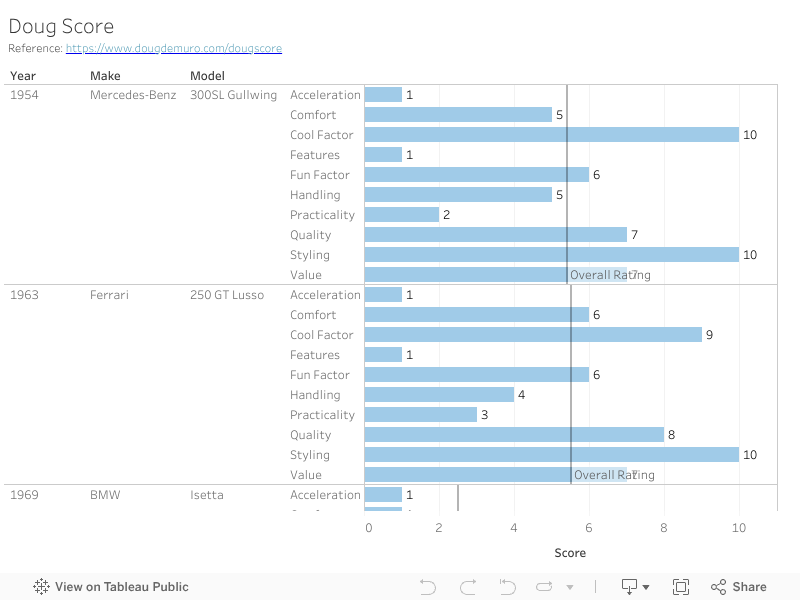Click the 250 GT Lusso Handling bar
Screen dimensions: 800x600
[439, 395]
